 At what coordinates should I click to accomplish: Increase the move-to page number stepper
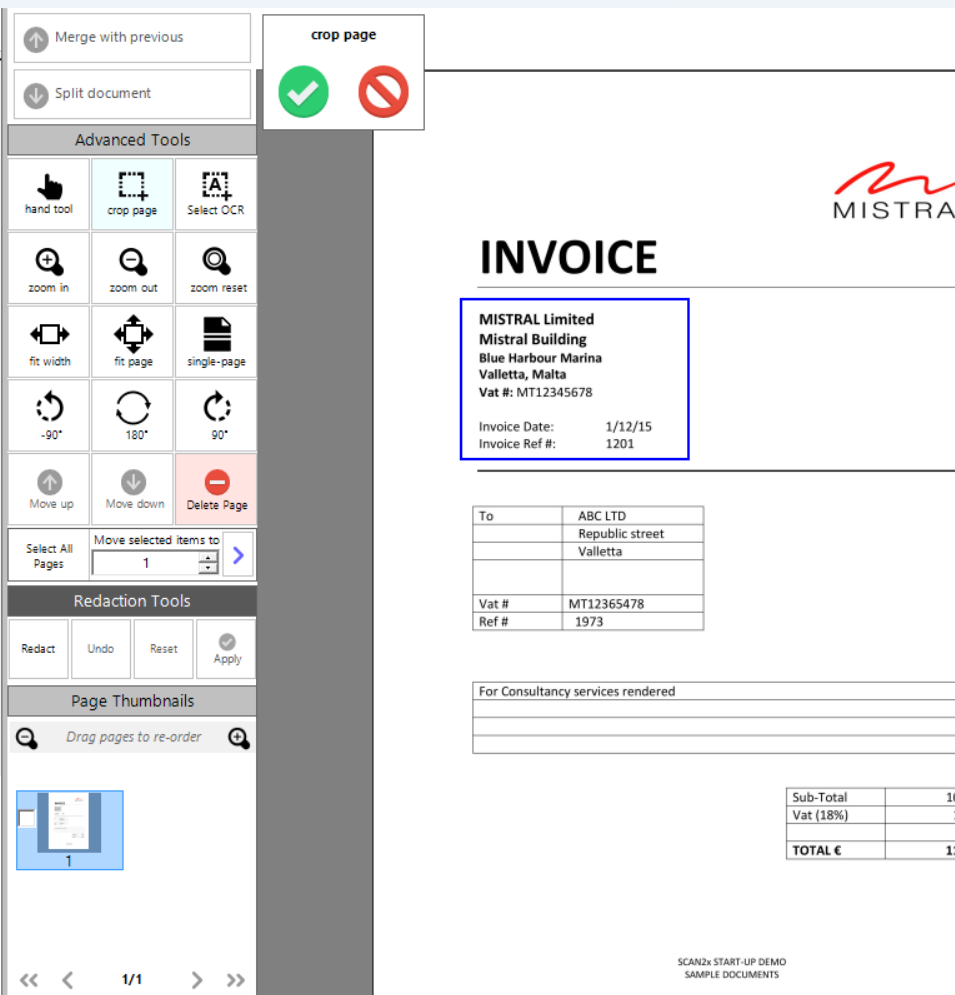tap(208, 558)
